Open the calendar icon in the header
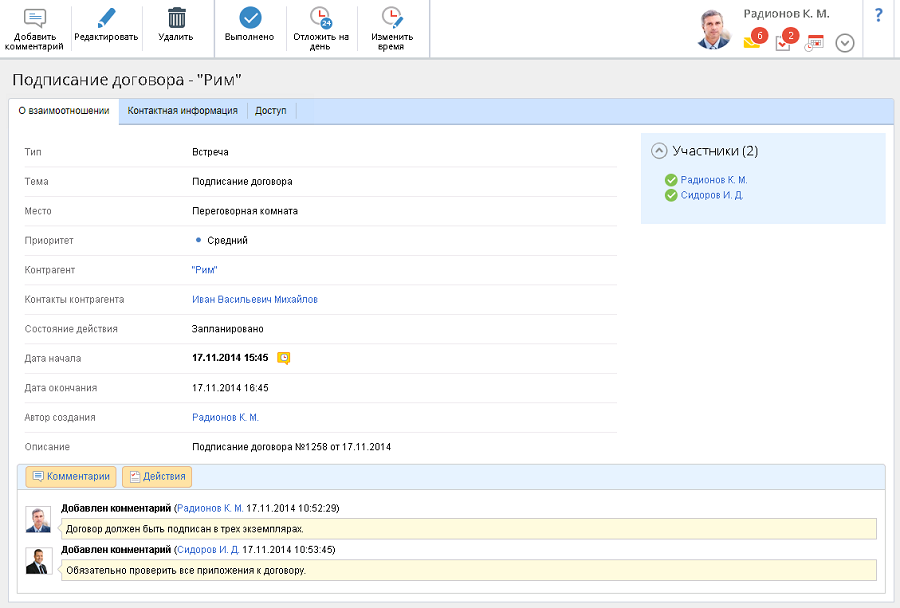 tap(815, 43)
